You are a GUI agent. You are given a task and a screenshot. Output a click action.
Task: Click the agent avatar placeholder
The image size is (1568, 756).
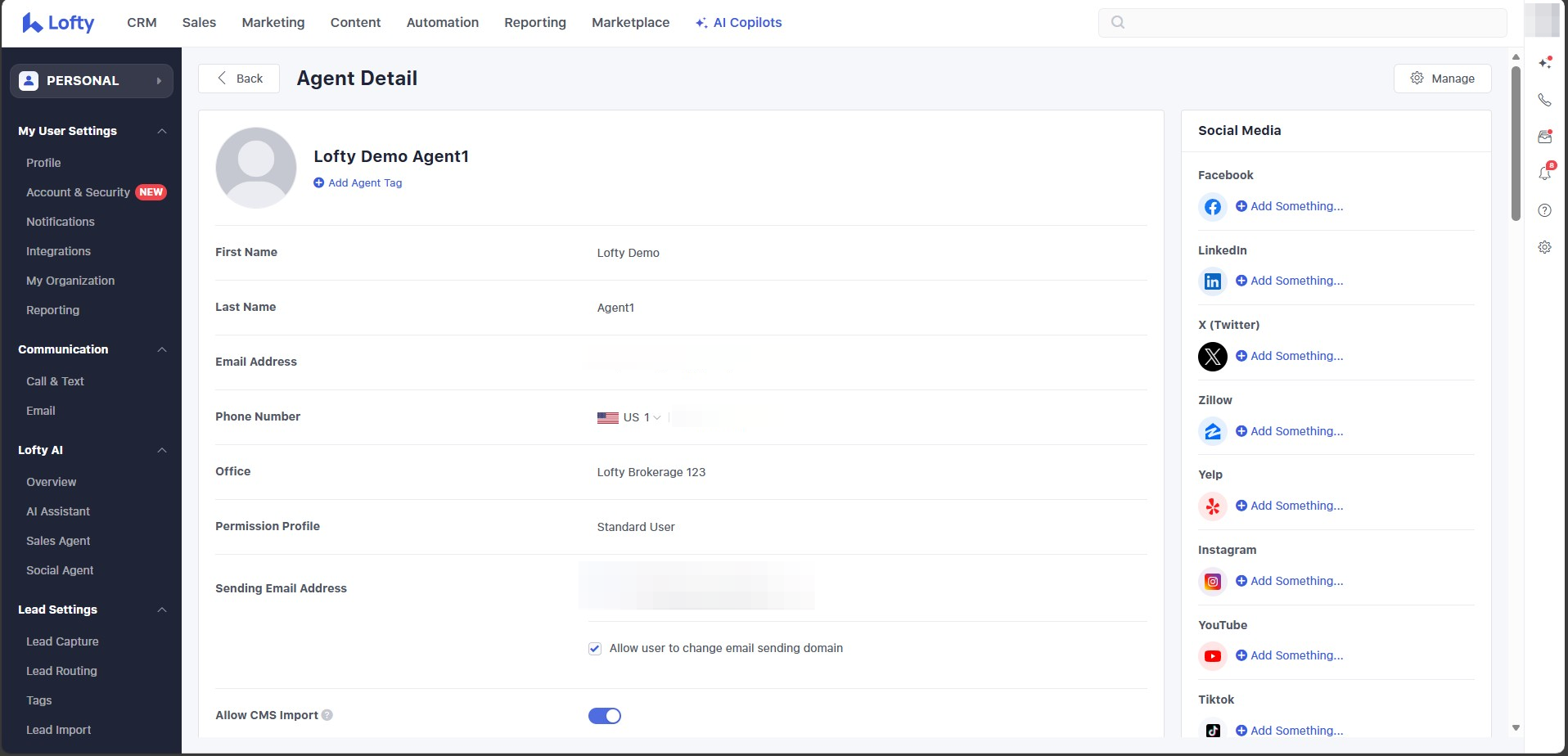pyautogui.click(x=256, y=168)
